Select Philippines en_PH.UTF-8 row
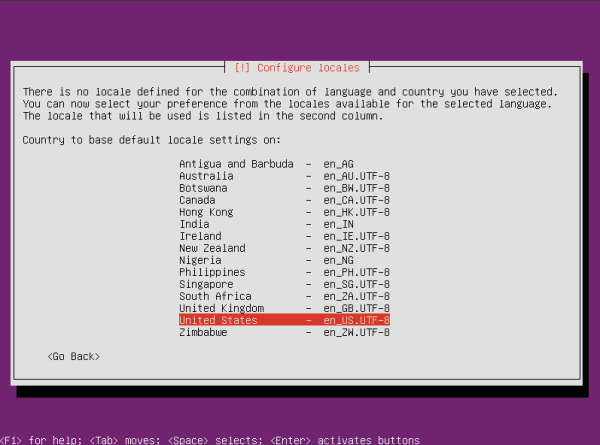The height and width of the screenshot is (445, 600). [x=284, y=272]
